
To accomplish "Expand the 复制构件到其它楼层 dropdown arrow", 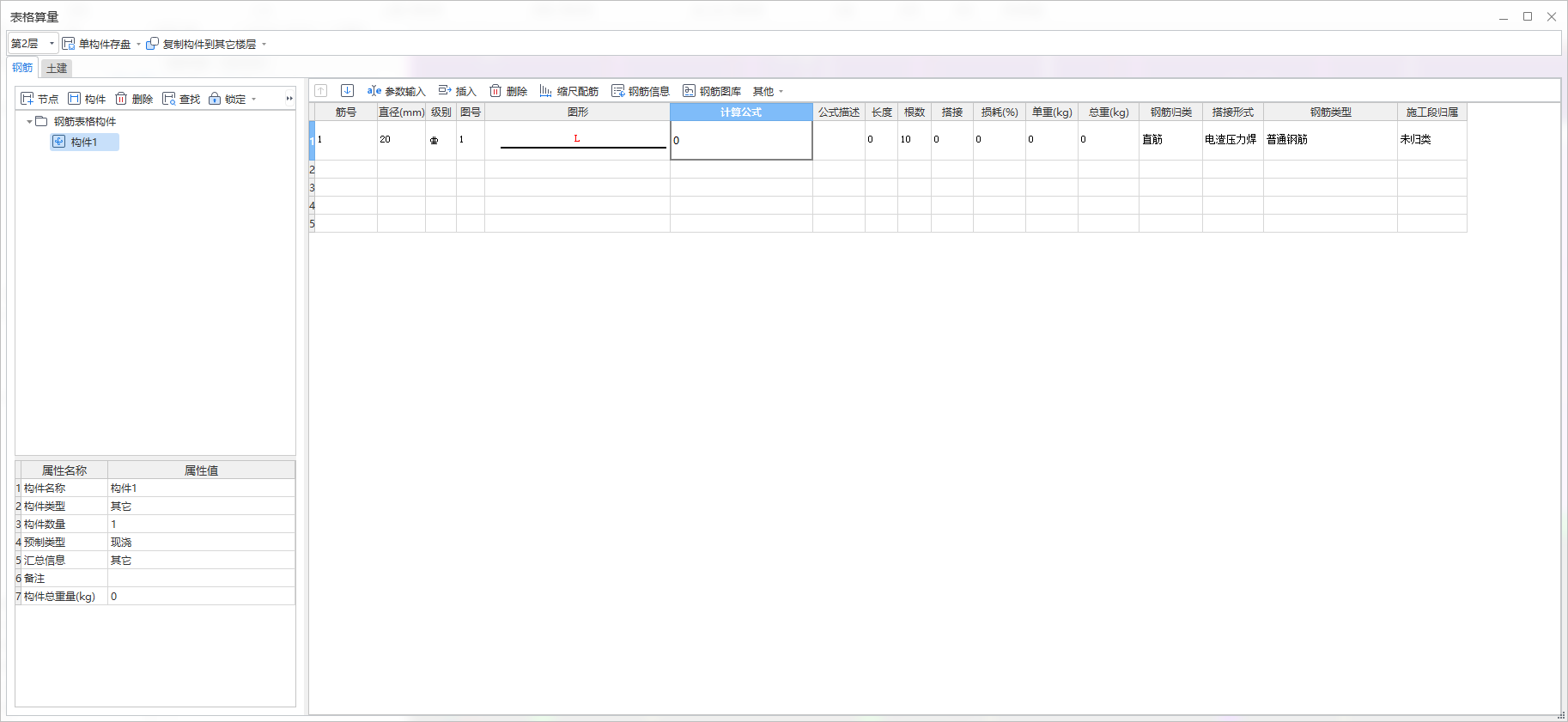I will coord(264,44).
